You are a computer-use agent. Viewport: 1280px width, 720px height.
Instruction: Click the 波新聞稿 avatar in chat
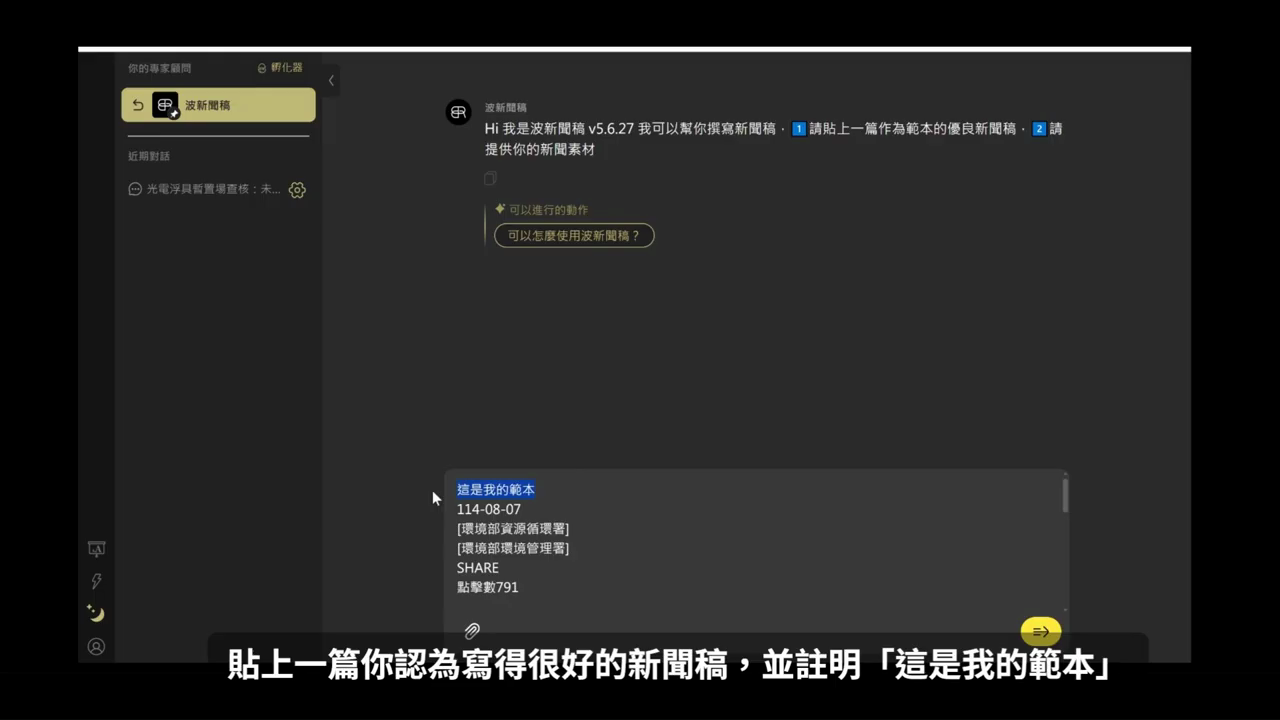pos(459,112)
